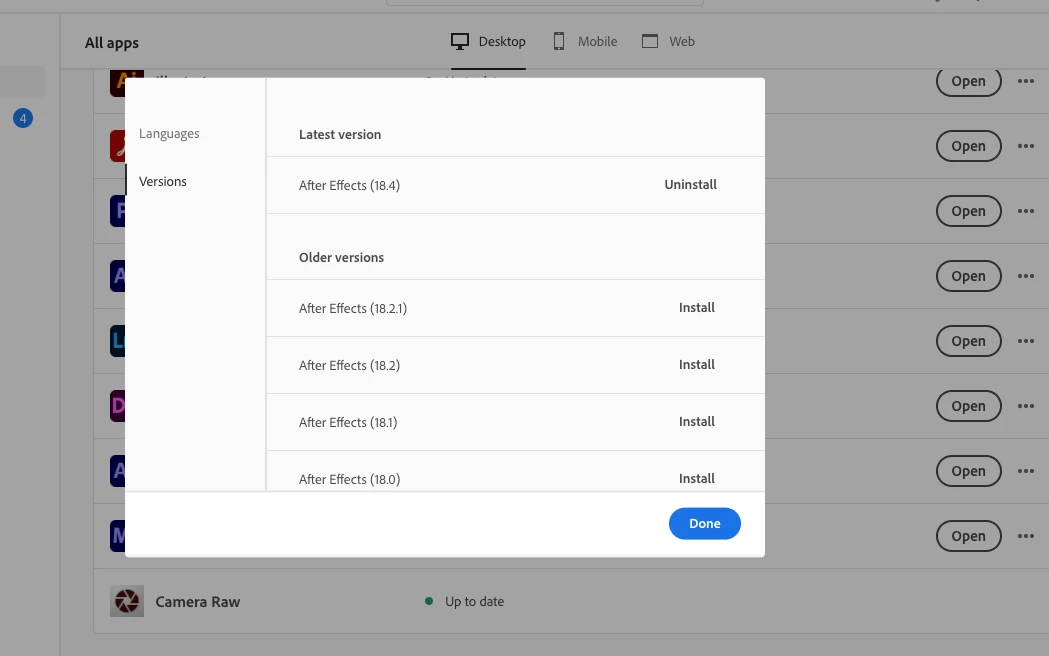The height and width of the screenshot is (656, 1049).
Task: Click the partially hidden P app icon
Action: tap(118, 211)
